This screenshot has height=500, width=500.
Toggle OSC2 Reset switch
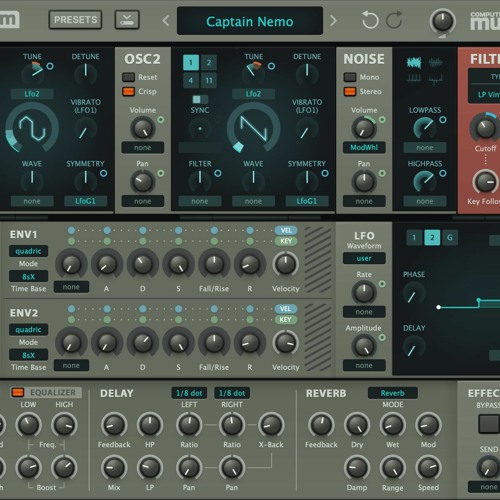128,77
